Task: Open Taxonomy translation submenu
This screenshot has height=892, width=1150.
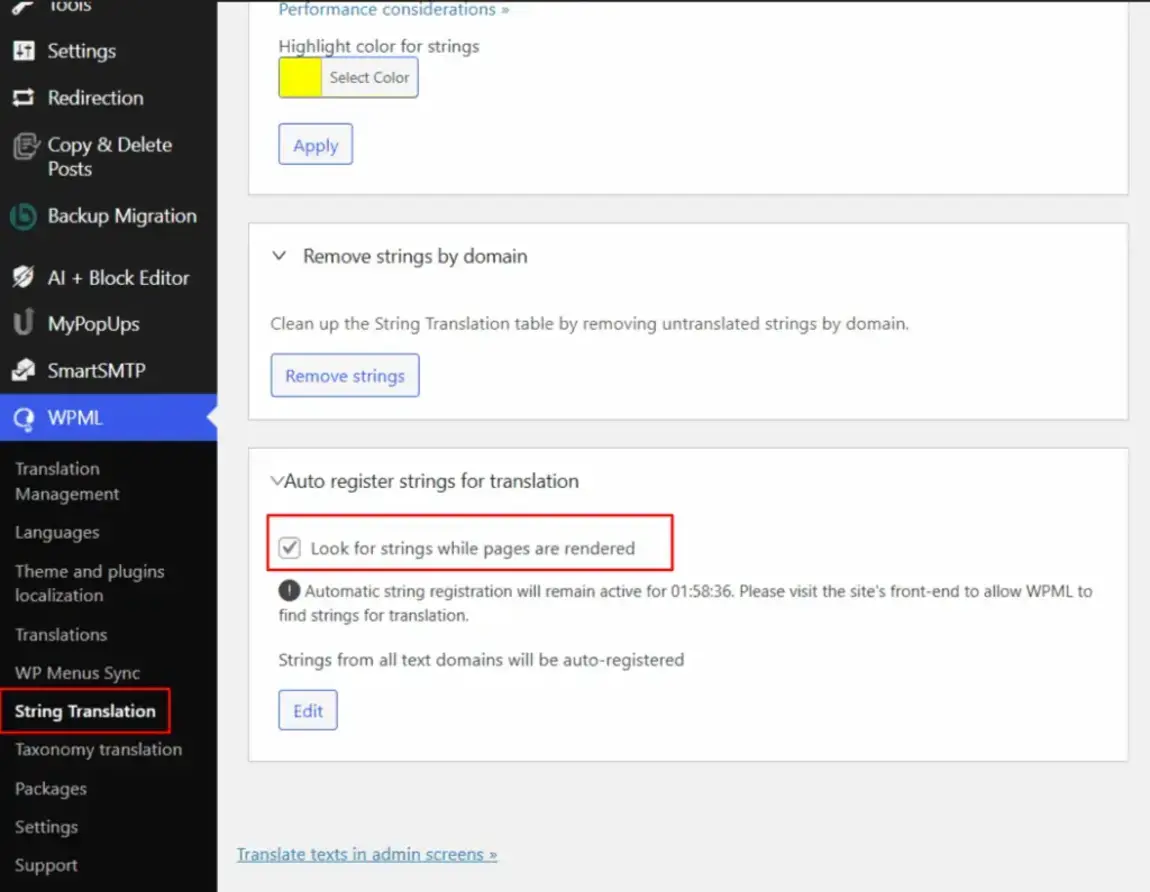Action: (98, 750)
